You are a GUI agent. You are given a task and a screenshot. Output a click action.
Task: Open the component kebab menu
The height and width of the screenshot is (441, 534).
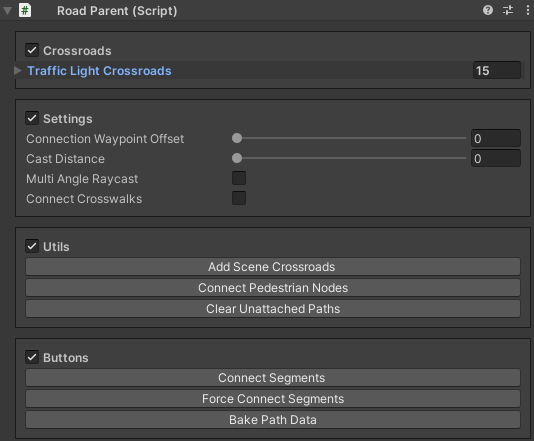[528, 10]
